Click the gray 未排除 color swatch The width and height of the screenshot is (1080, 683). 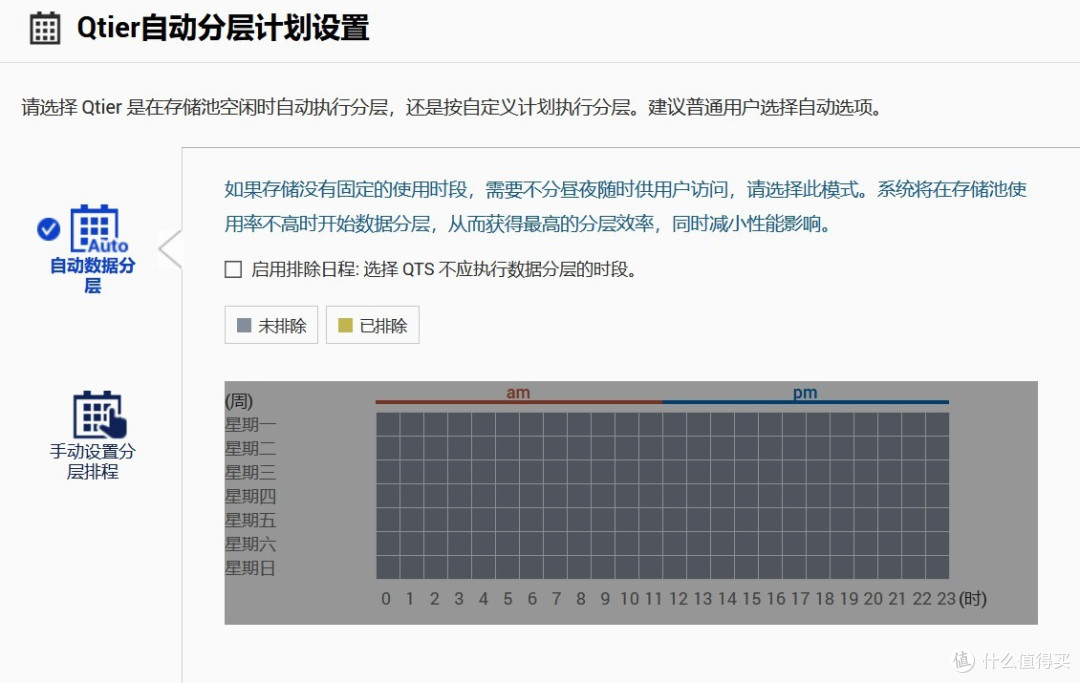[x=244, y=325]
